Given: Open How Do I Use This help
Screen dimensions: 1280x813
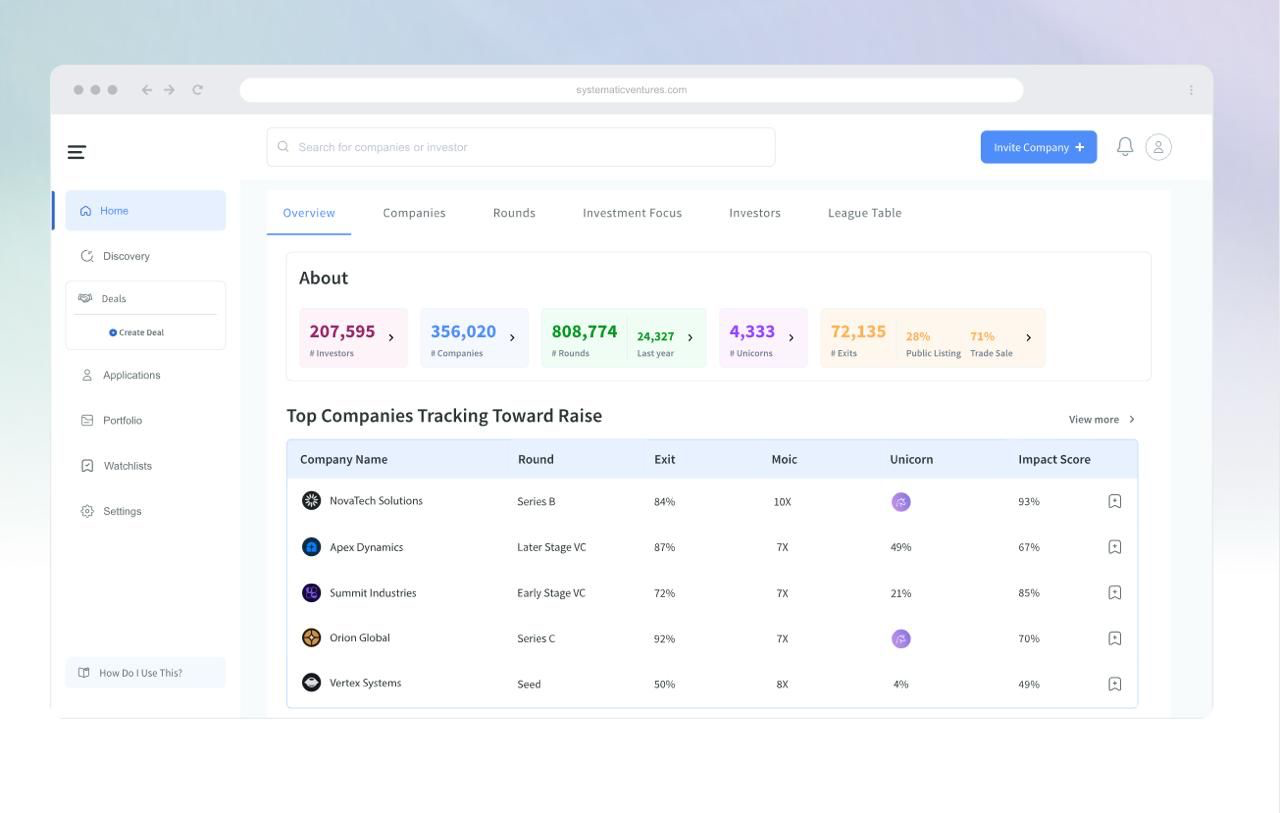Looking at the screenshot, I should click(x=146, y=673).
